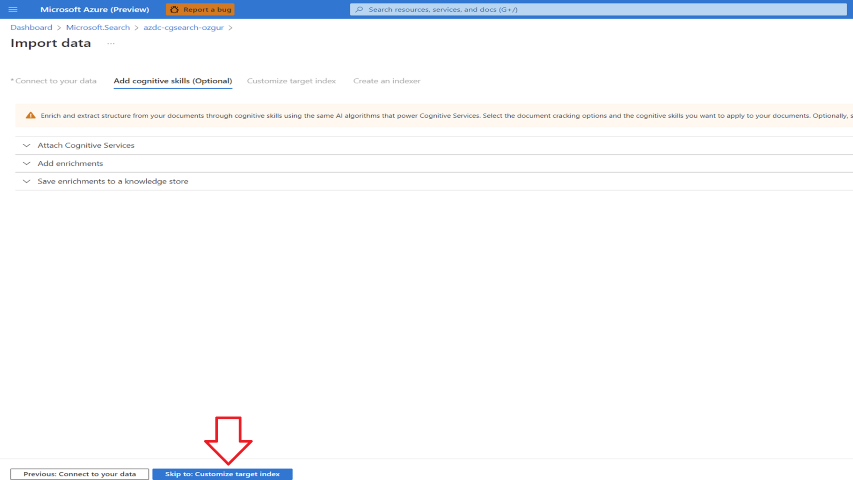Click Report a bug button
This screenshot has height=480, width=853.
(200, 9)
